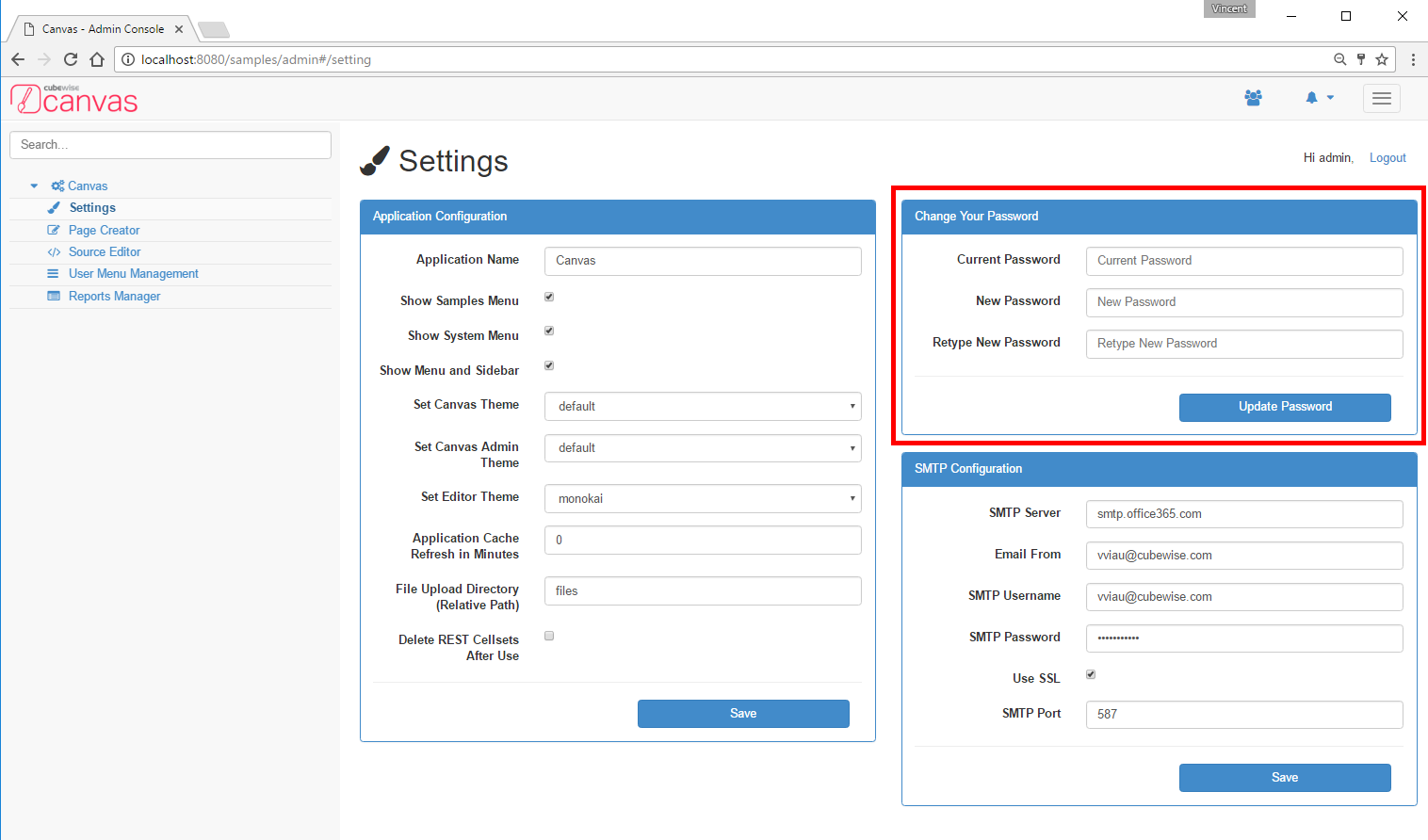Toggle the hamburger menu button
This screenshot has width=1428, height=840.
click(x=1381, y=98)
